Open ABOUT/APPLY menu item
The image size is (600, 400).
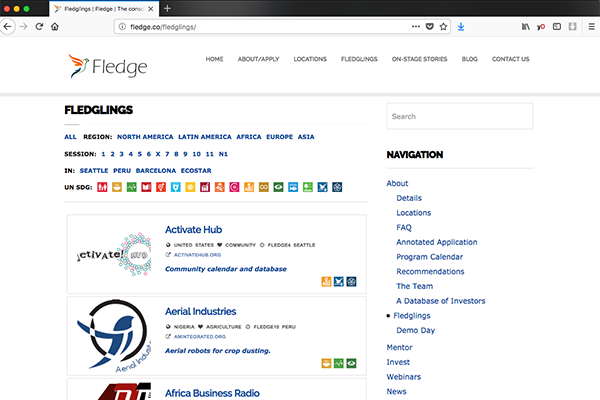pos(258,59)
